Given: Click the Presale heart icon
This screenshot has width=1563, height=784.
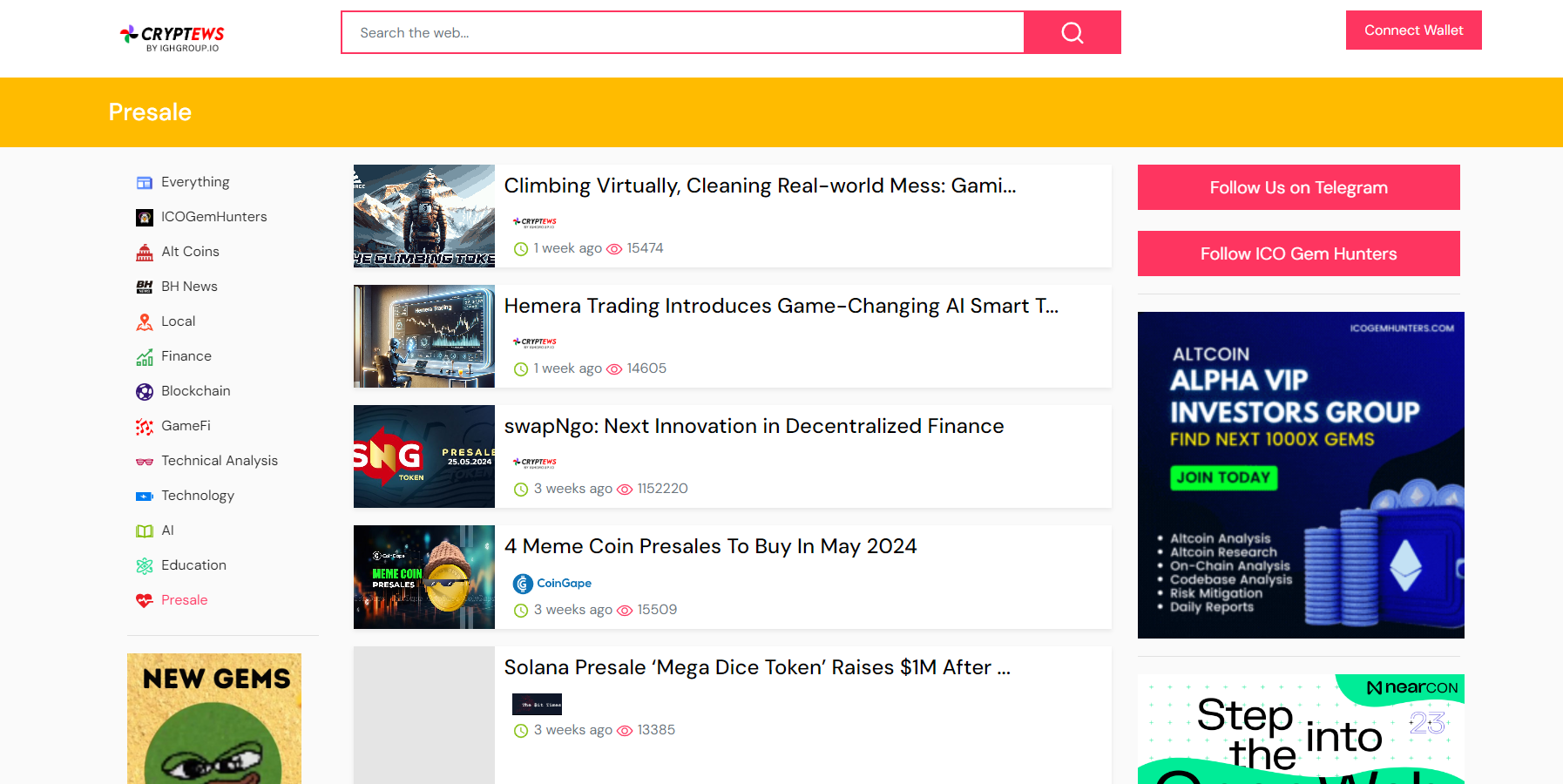Looking at the screenshot, I should click(145, 600).
